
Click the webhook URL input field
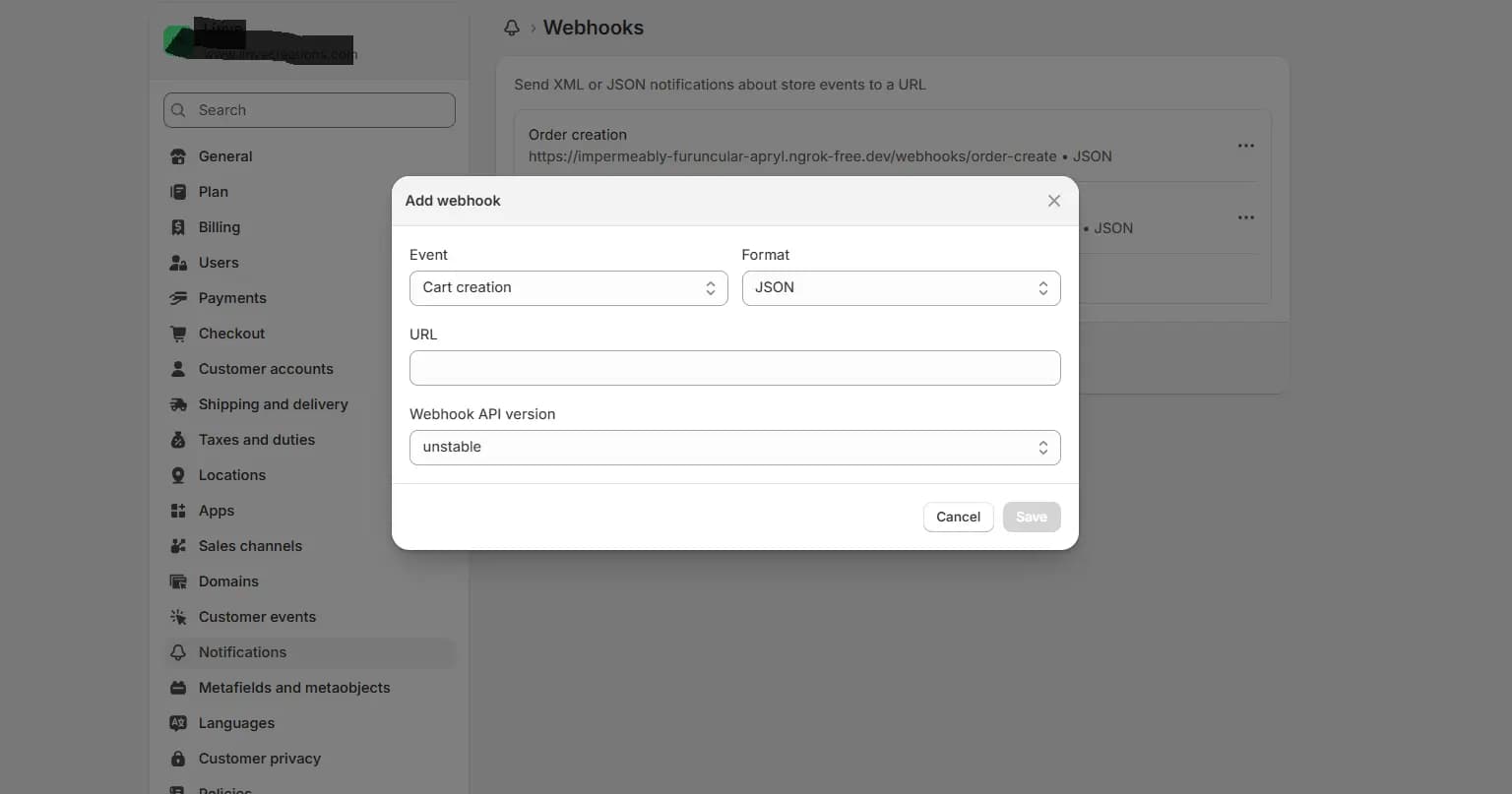[734, 368]
